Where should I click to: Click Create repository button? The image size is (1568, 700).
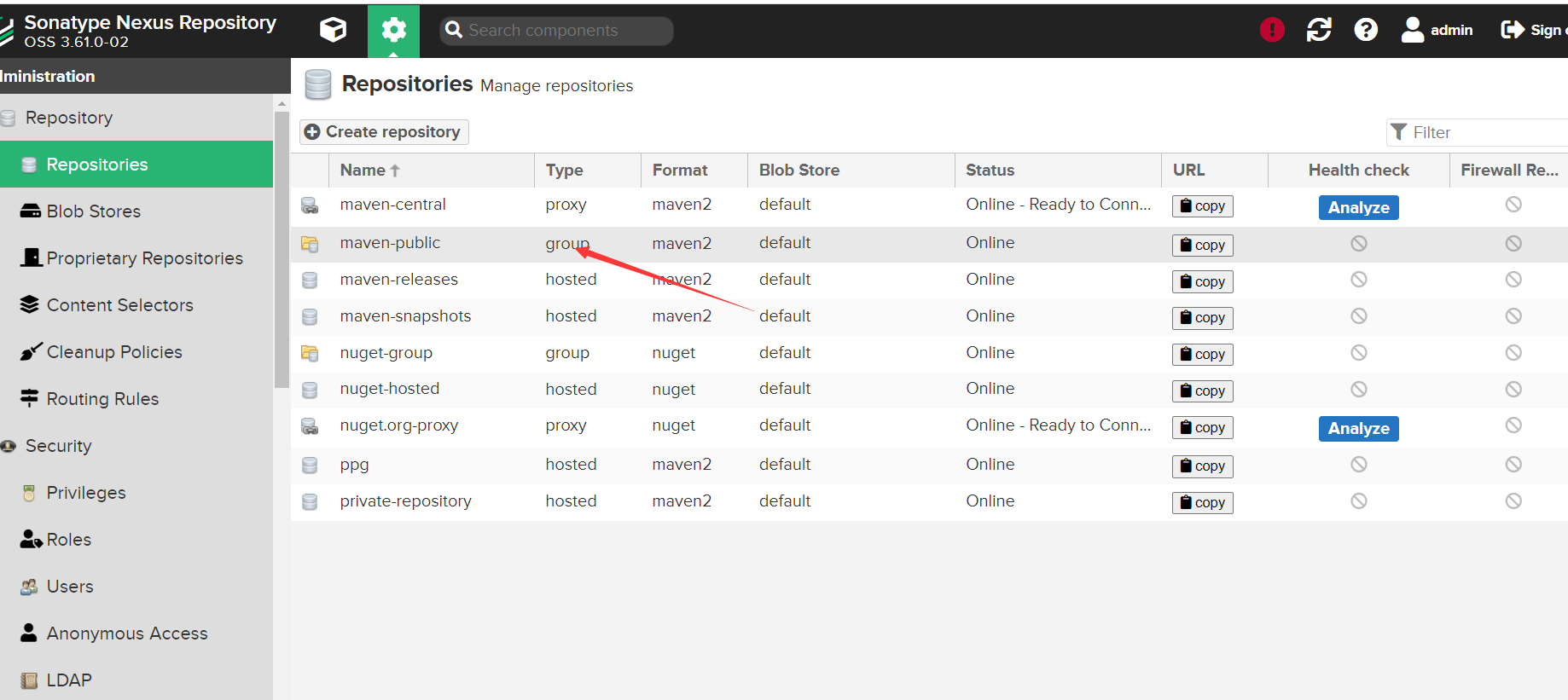click(384, 132)
